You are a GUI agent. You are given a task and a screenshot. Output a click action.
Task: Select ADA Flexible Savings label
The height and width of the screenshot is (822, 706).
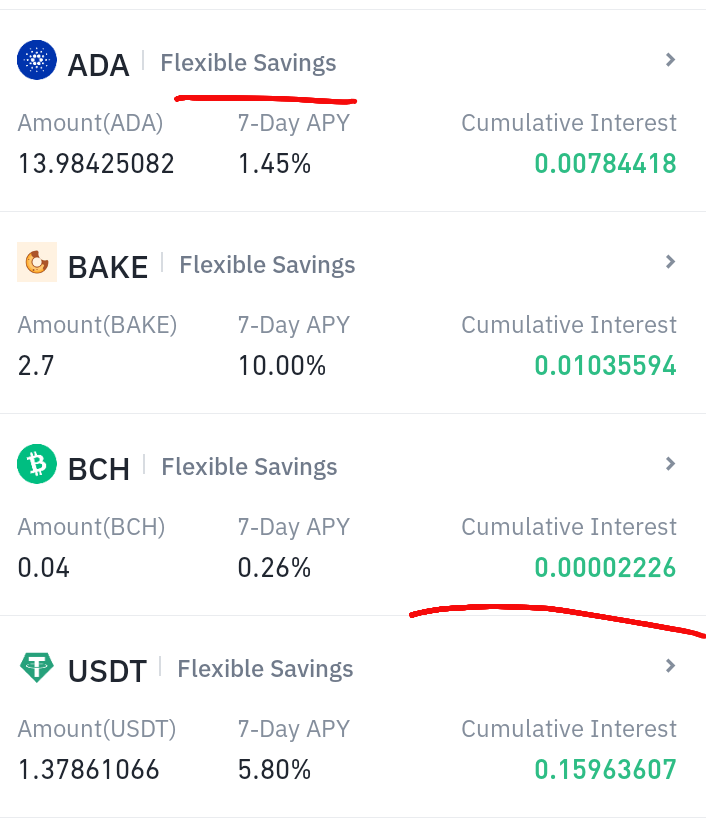248,63
